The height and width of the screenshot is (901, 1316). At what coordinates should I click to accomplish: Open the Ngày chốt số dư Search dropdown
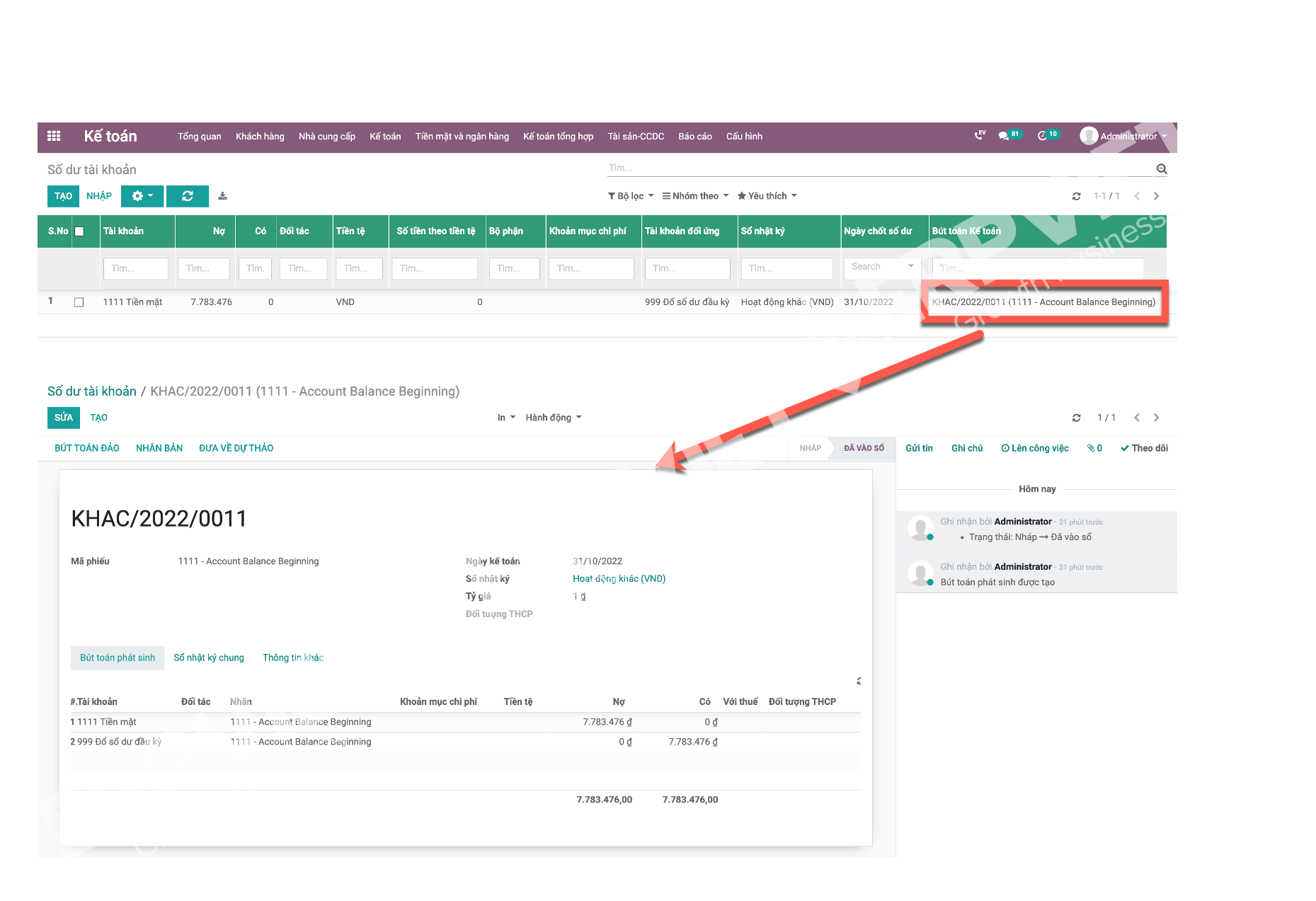[882, 267]
